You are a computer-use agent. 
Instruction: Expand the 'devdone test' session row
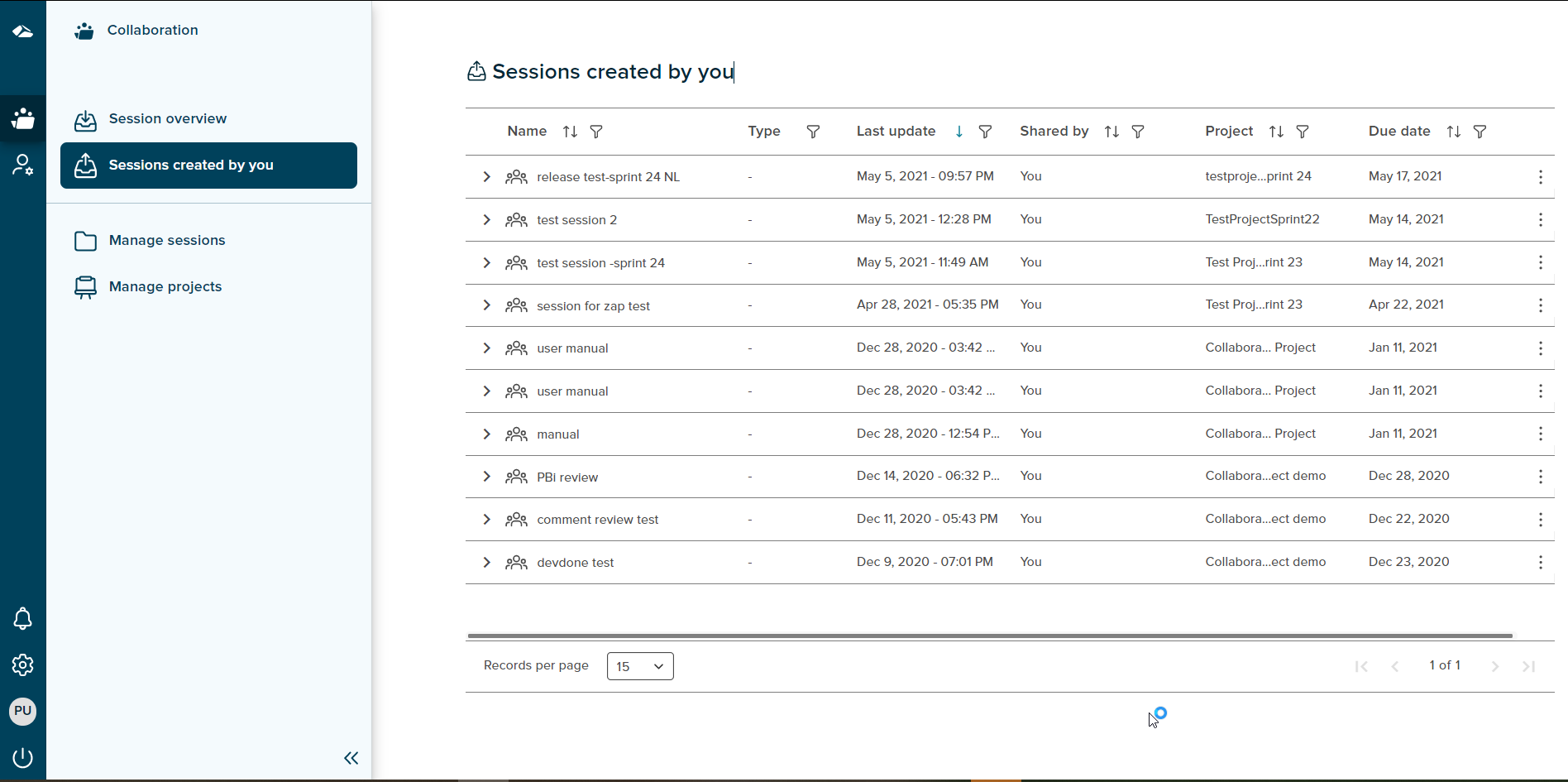486,562
